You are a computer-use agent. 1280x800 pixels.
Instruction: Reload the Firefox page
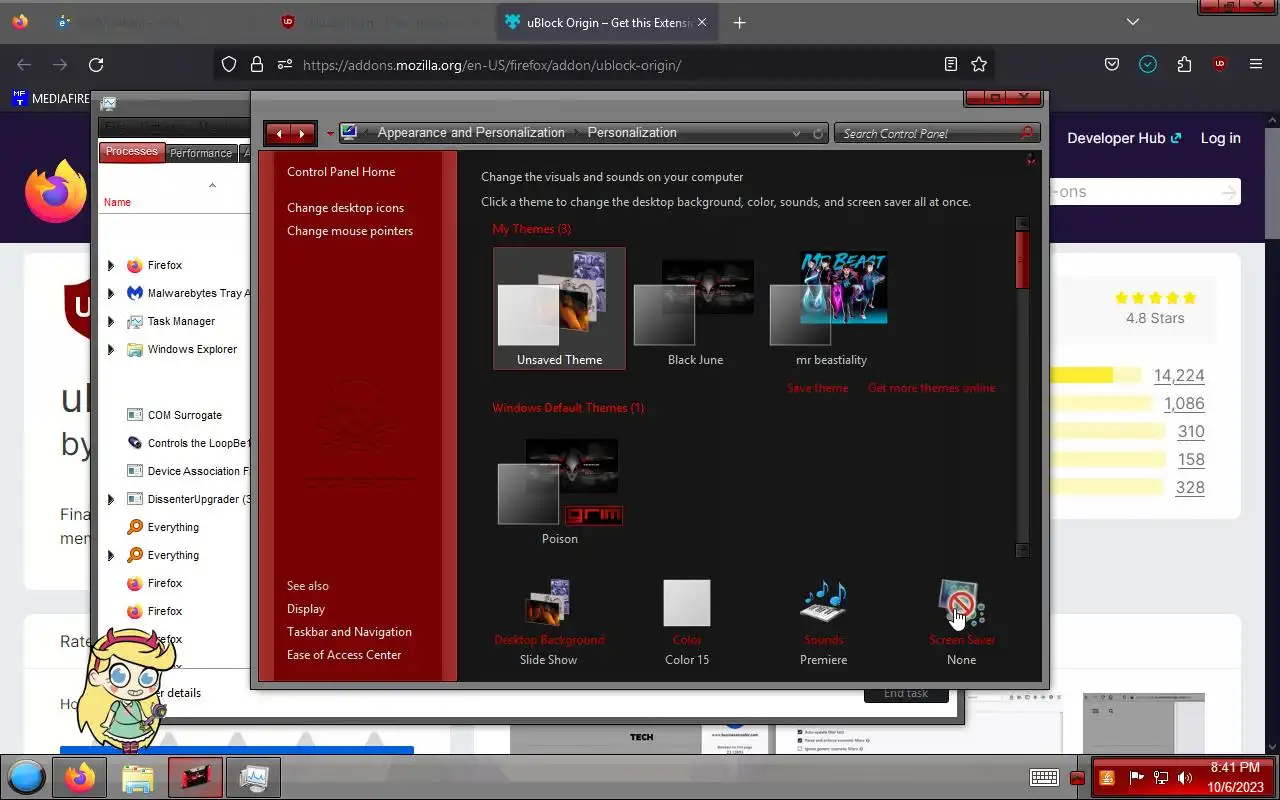[x=96, y=65]
